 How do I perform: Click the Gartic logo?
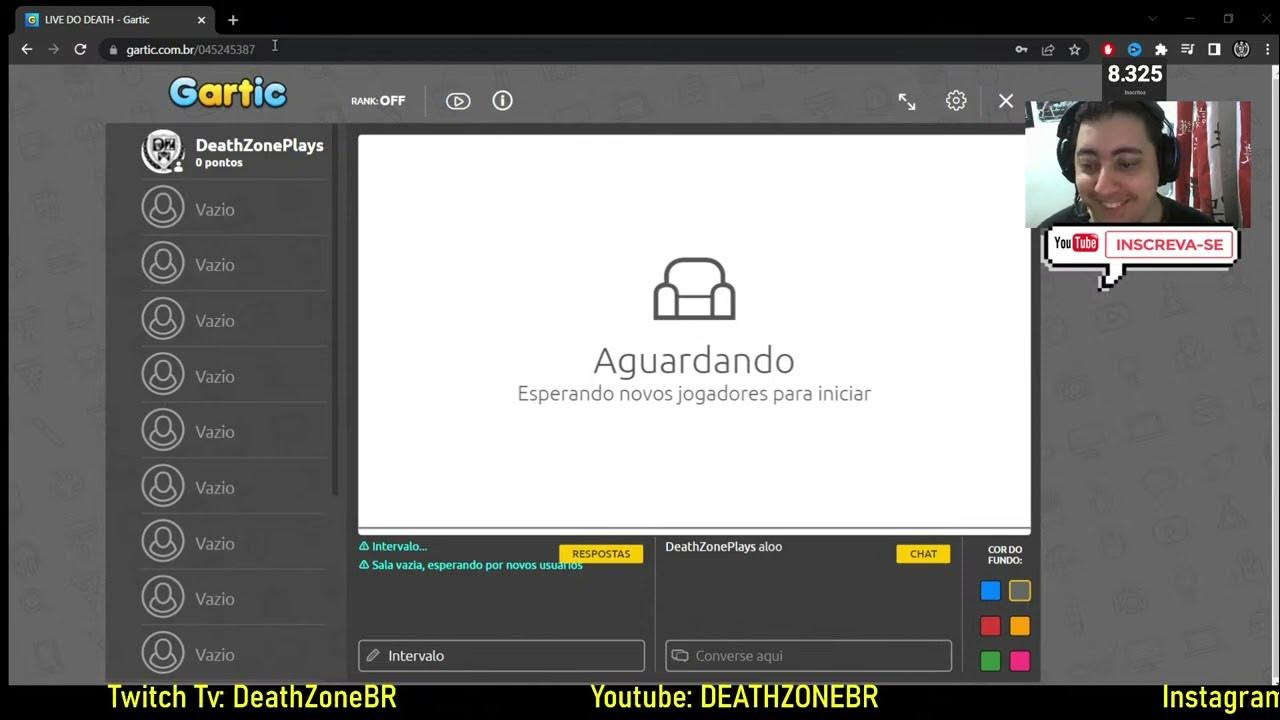[x=228, y=93]
